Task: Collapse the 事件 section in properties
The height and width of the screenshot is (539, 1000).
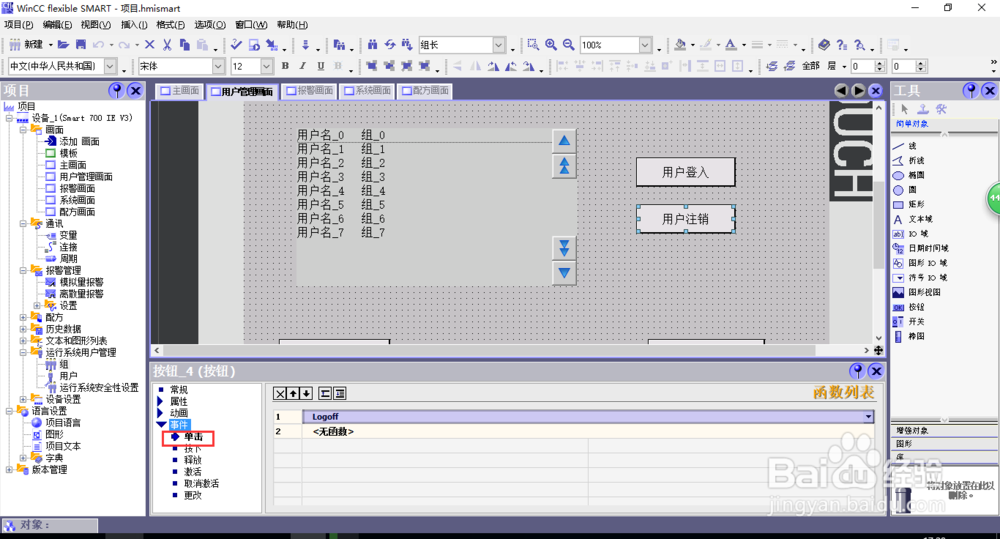Action: (161, 425)
